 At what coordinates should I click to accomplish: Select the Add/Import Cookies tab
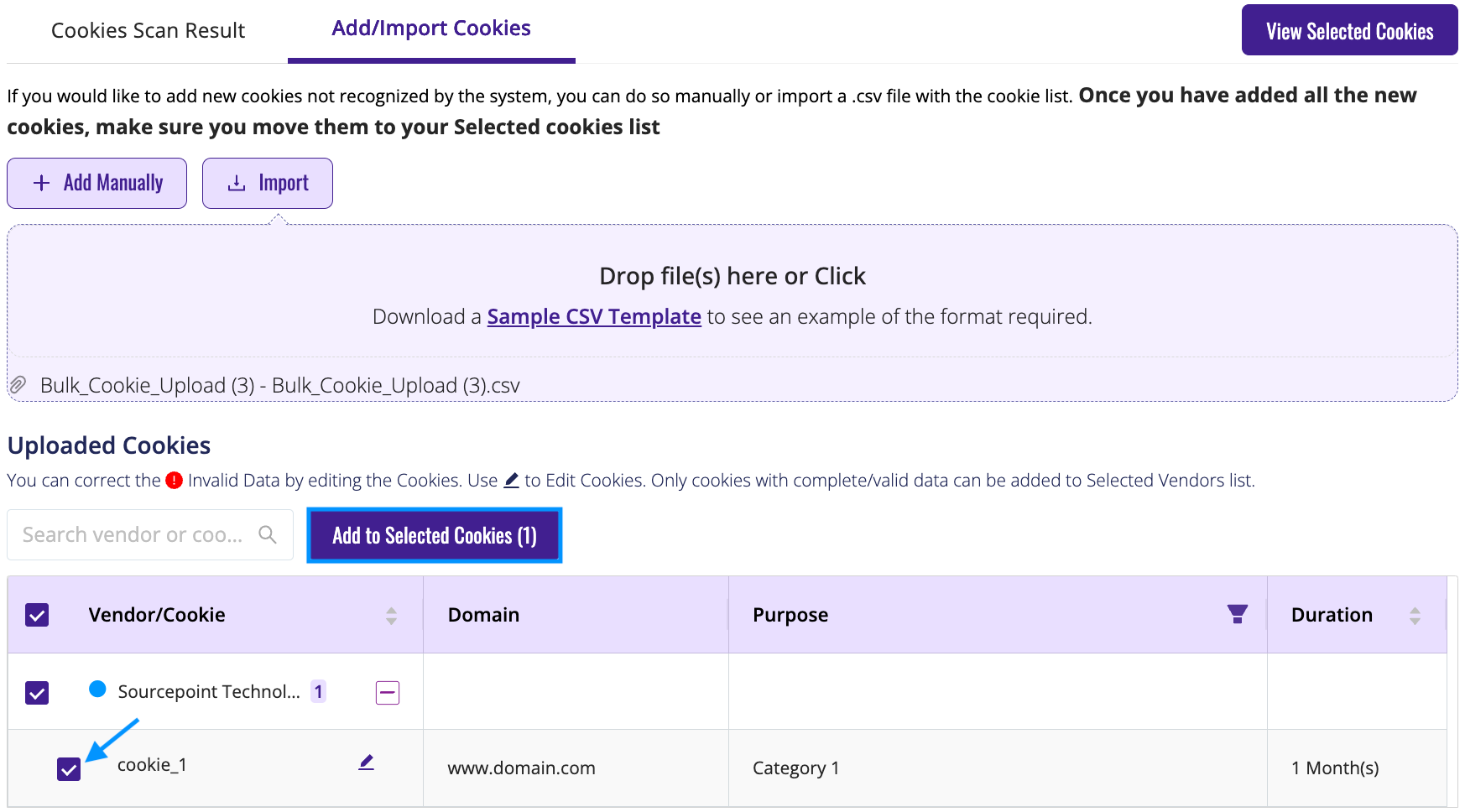pyautogui.click(x=431, y=29)
